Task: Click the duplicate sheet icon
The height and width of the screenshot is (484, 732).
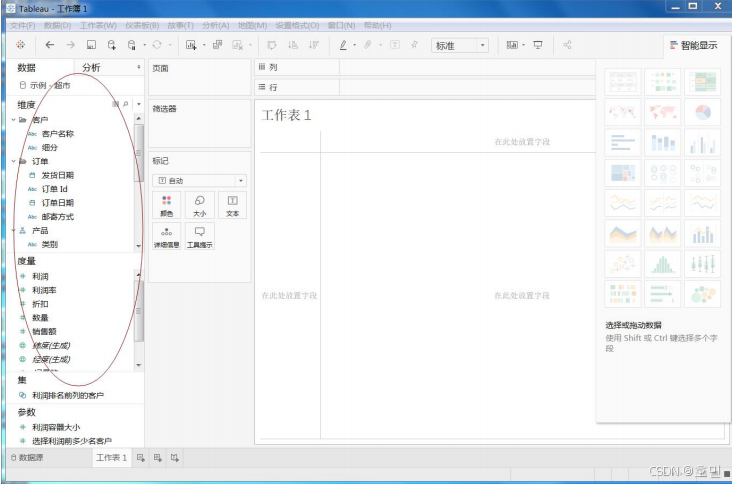Action: point(218,45)
